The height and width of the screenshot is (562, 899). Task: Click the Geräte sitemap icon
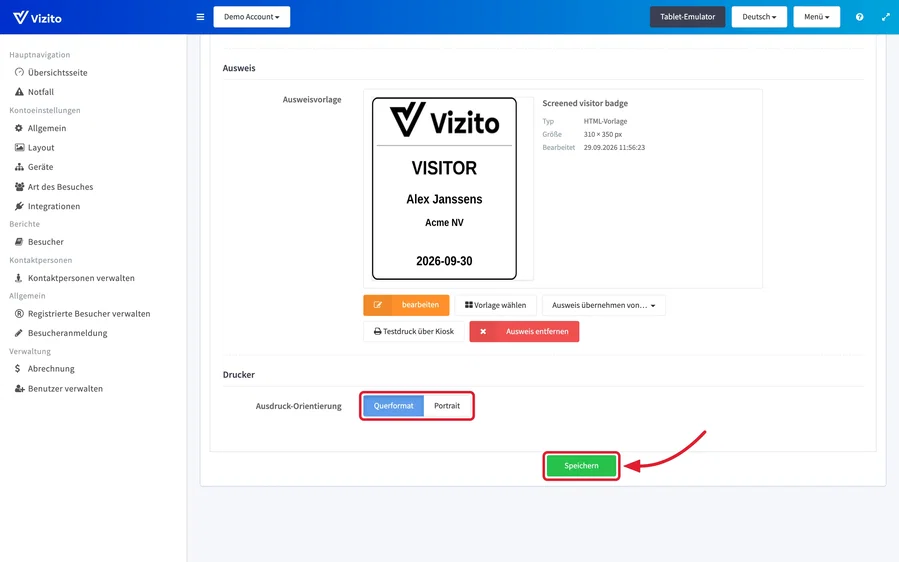19,167
